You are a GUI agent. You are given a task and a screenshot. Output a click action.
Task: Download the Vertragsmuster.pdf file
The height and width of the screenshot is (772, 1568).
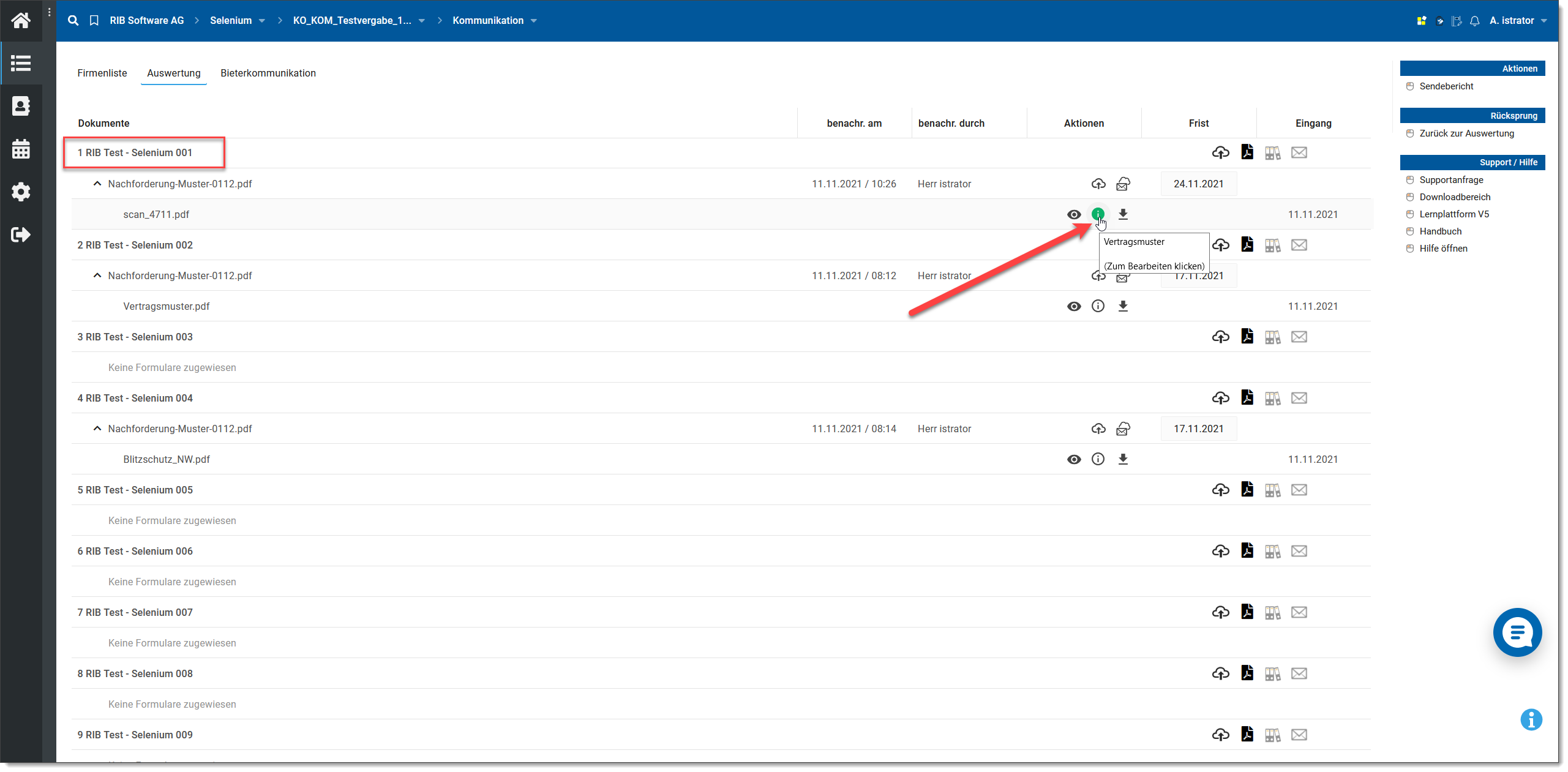tap(1122, 306)
